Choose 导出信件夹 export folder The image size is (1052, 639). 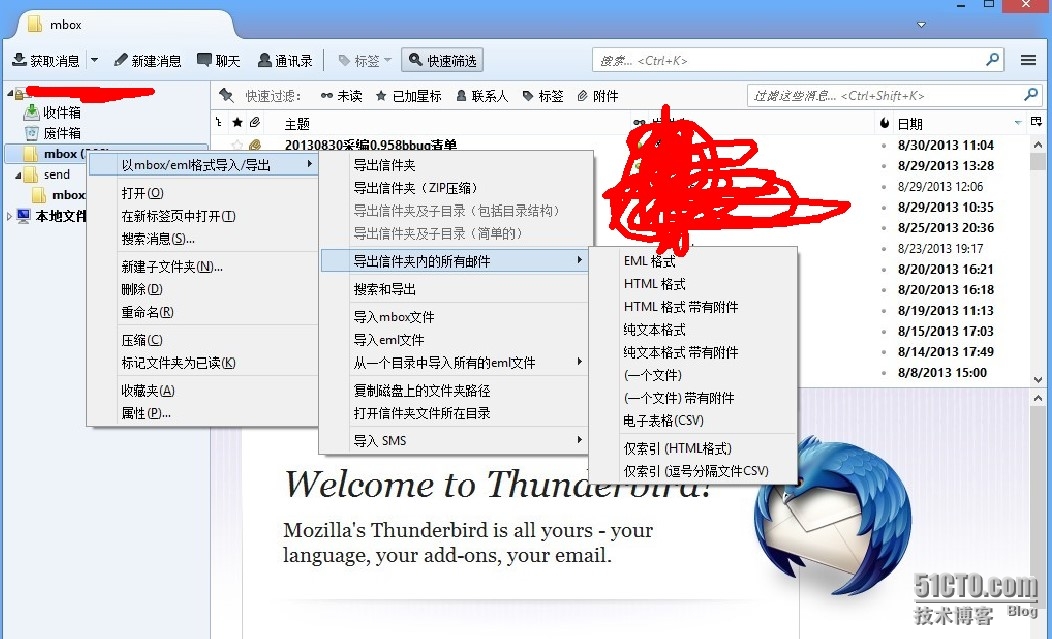(x=384, y=165)
